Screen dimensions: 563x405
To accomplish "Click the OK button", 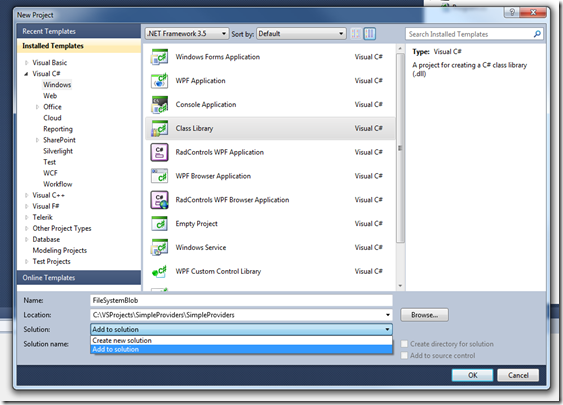I will click(472, 375).
